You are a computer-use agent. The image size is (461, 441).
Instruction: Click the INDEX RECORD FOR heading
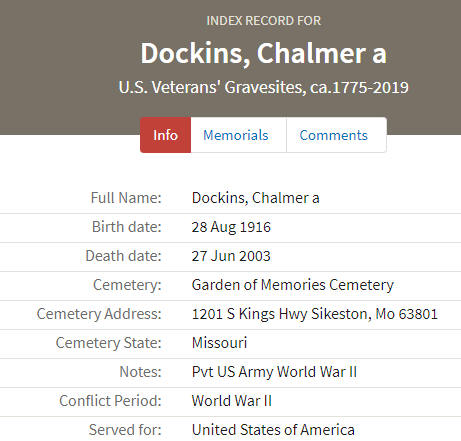(264, 21)
